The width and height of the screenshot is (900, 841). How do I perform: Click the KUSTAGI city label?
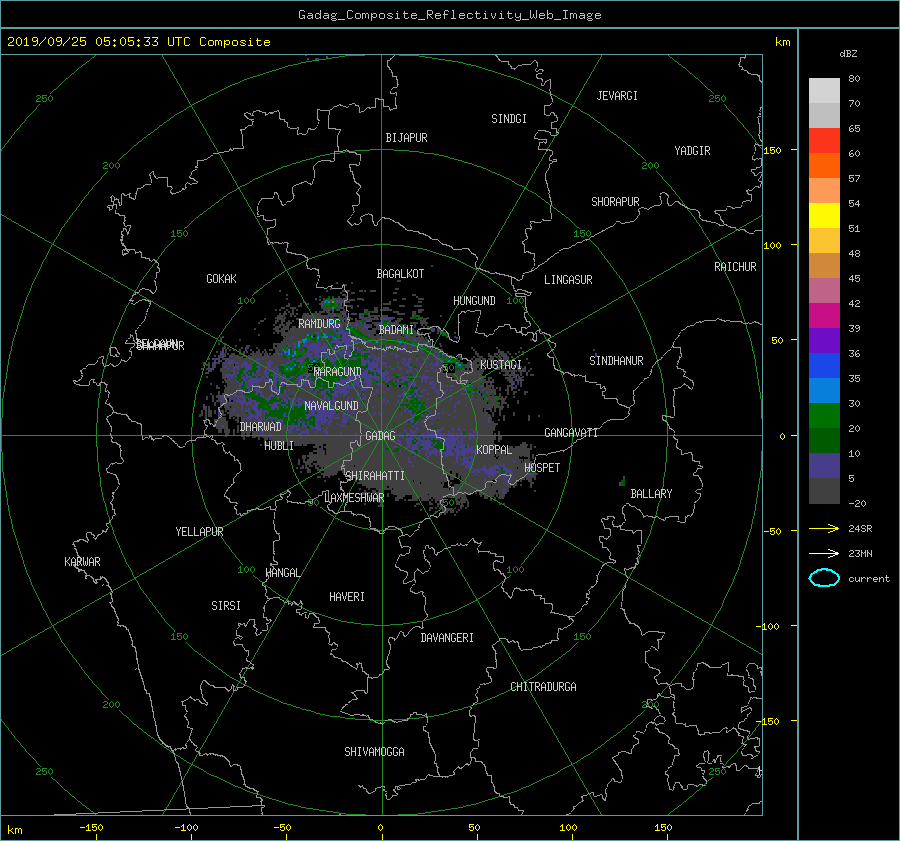501,365
